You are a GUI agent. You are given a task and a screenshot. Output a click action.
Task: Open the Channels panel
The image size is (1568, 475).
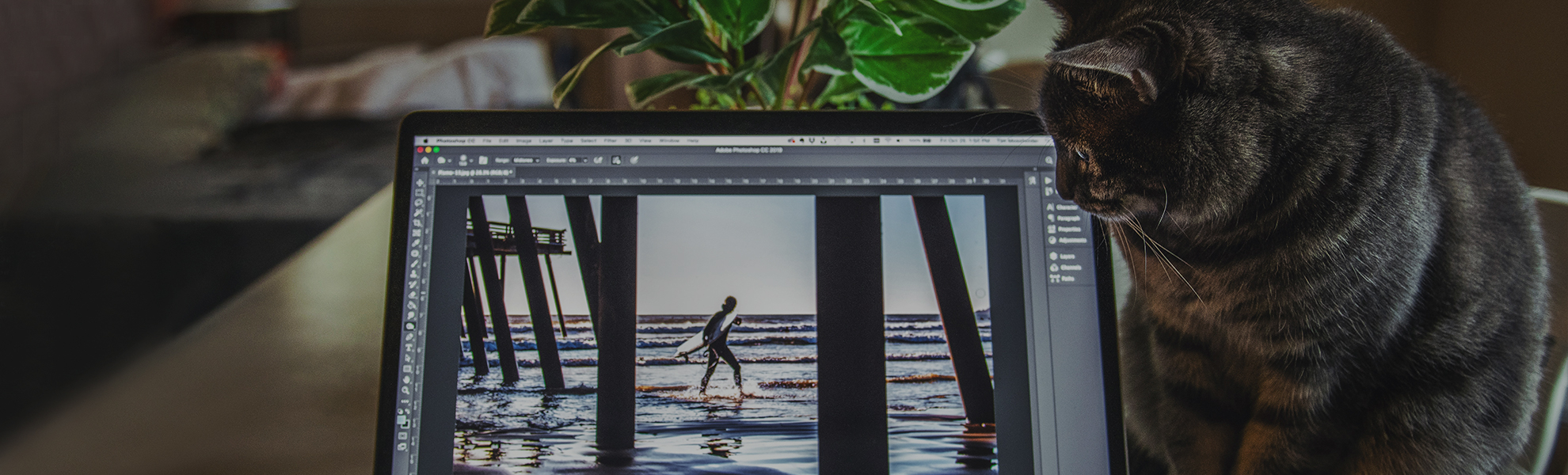(1065, 268)
